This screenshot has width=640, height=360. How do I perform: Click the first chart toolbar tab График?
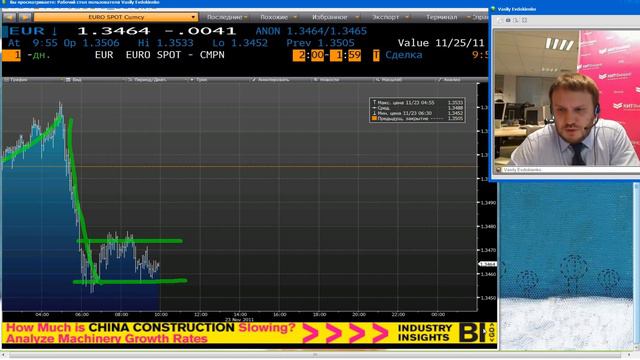click(16, 80)
